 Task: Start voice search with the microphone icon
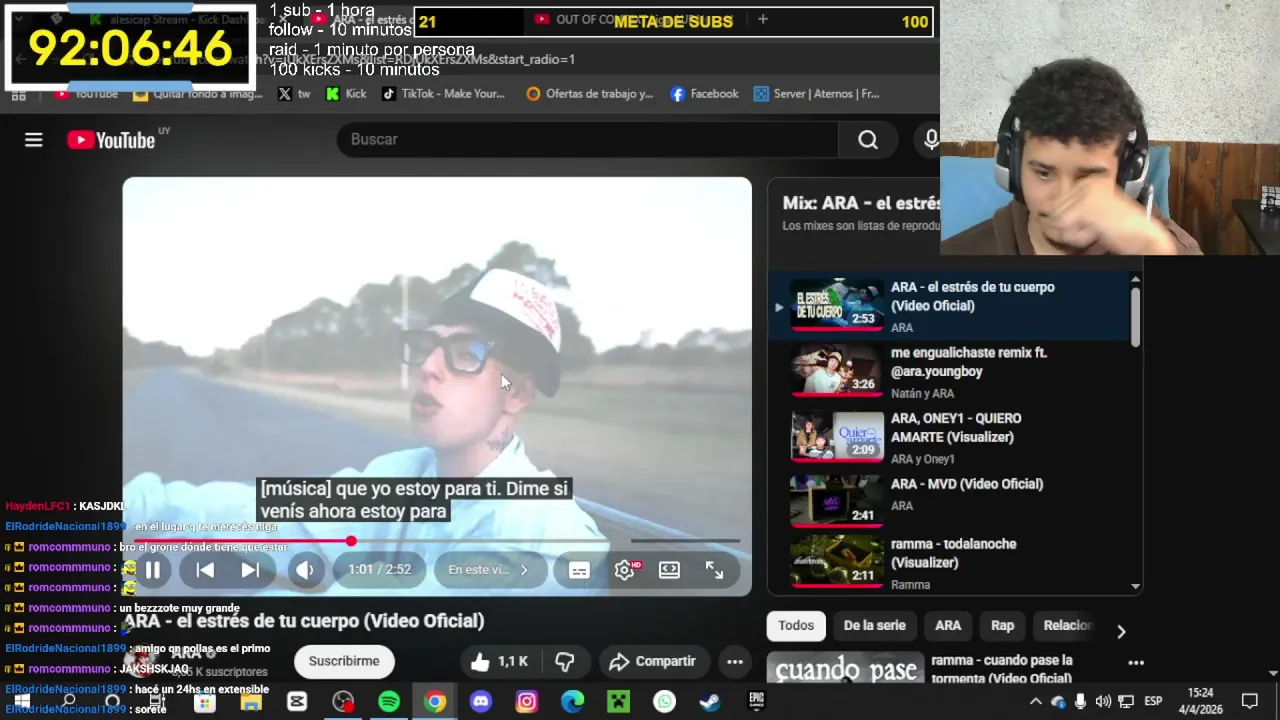pyautogui.click(x=931, y=140)
